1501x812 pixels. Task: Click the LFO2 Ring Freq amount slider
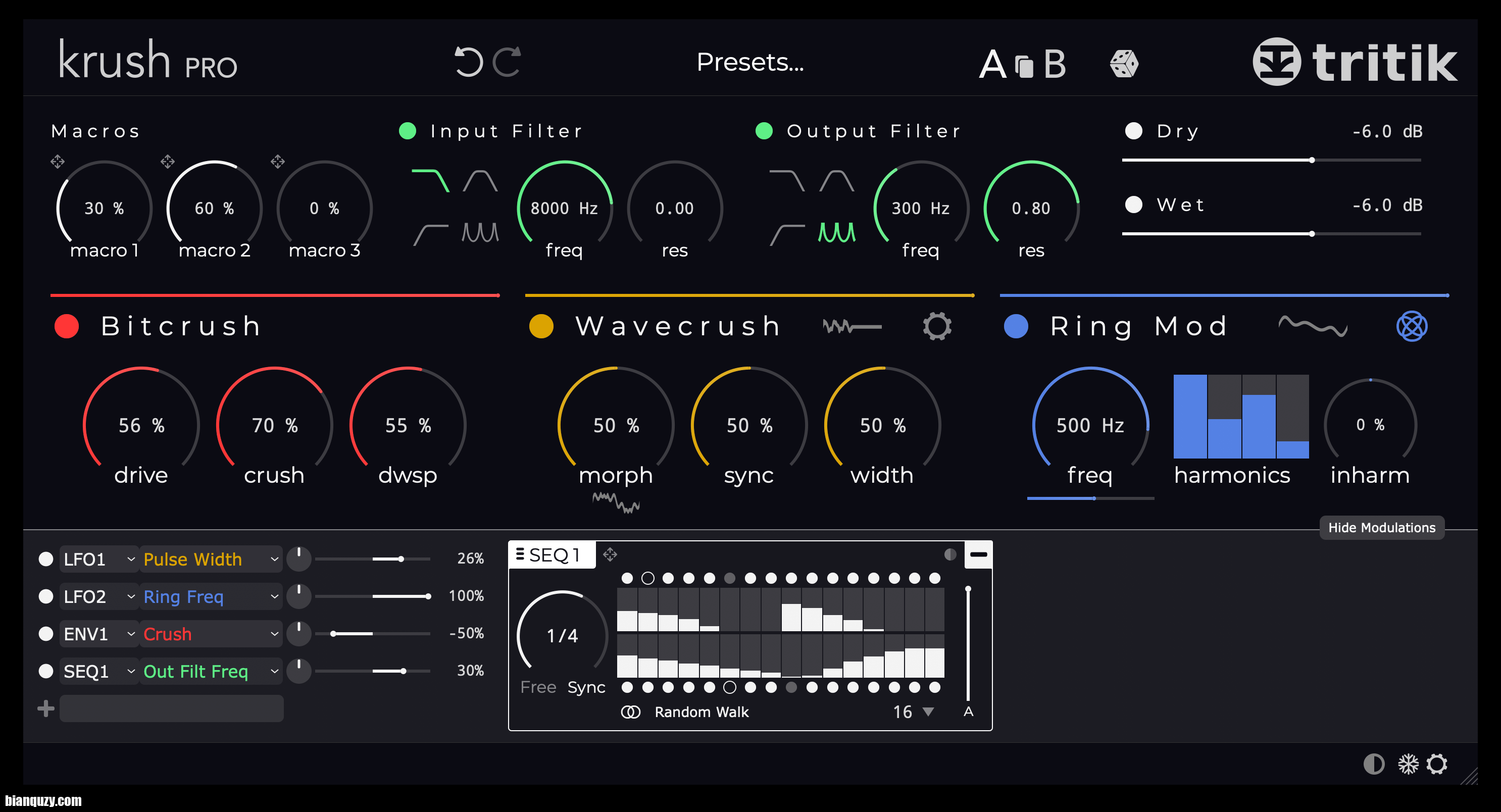372,596
